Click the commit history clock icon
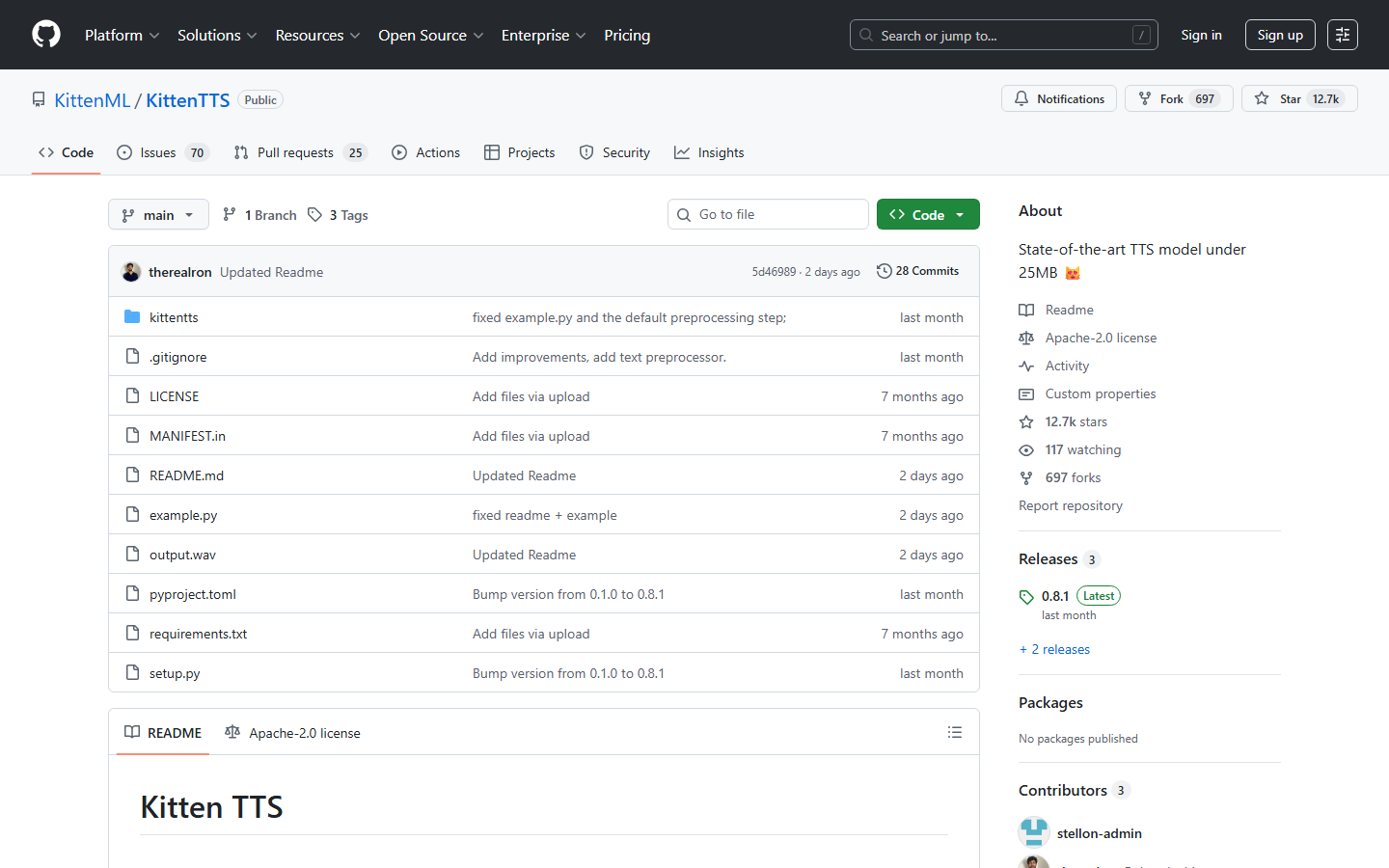This screenshot has width=1389, height=868. pyautogui.click(x=885, y=271)
